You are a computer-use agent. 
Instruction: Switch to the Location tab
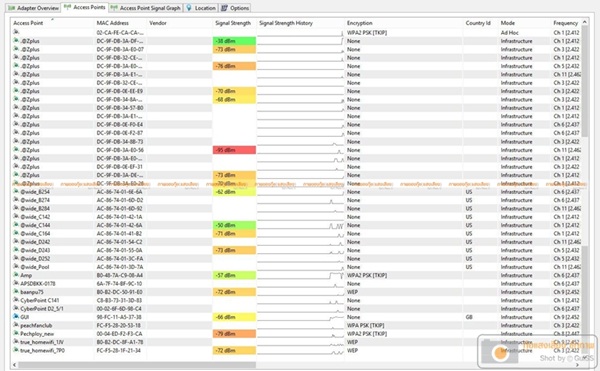tap(201, 8)
